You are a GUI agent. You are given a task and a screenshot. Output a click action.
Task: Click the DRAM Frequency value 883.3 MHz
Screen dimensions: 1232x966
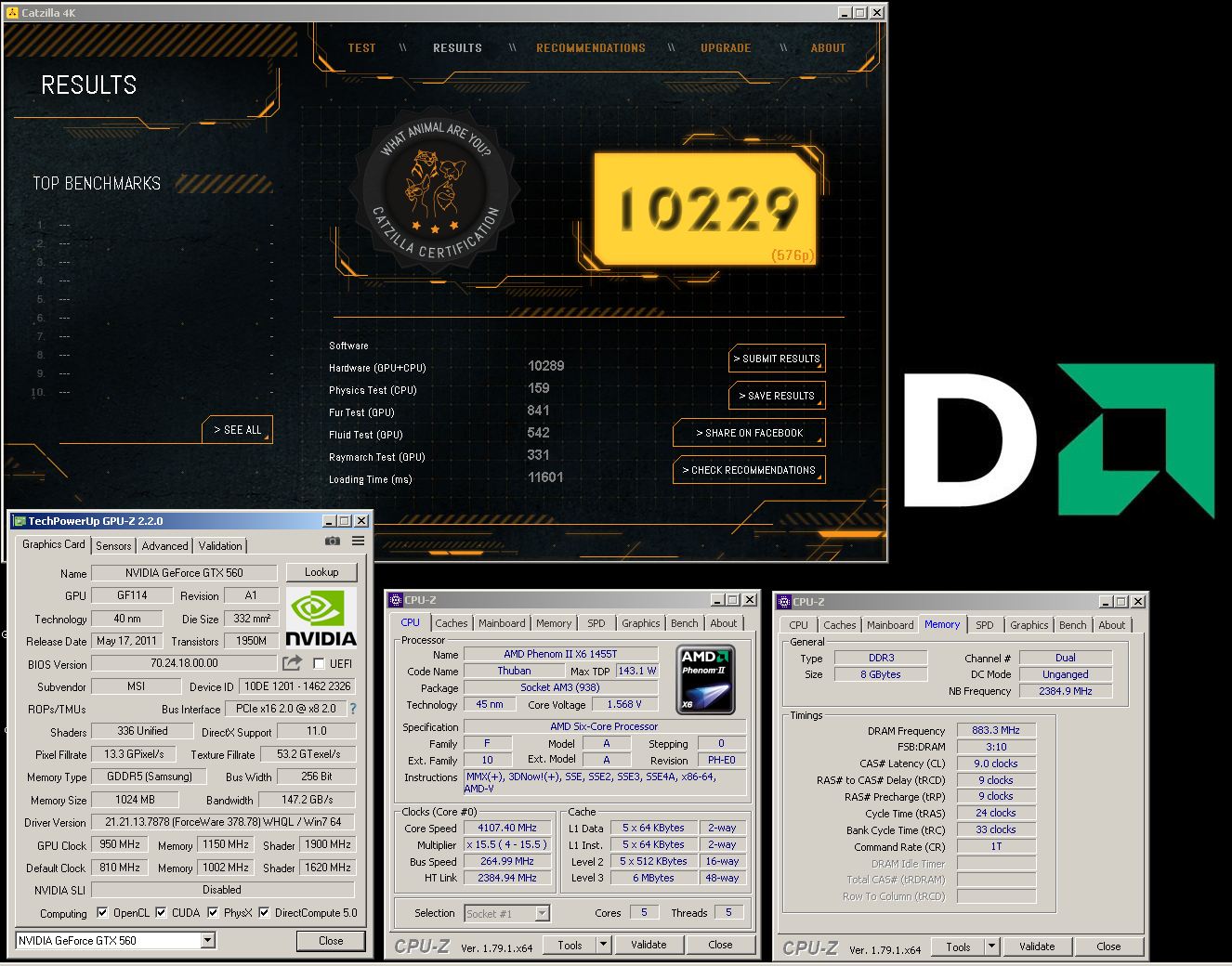point(996,730)
